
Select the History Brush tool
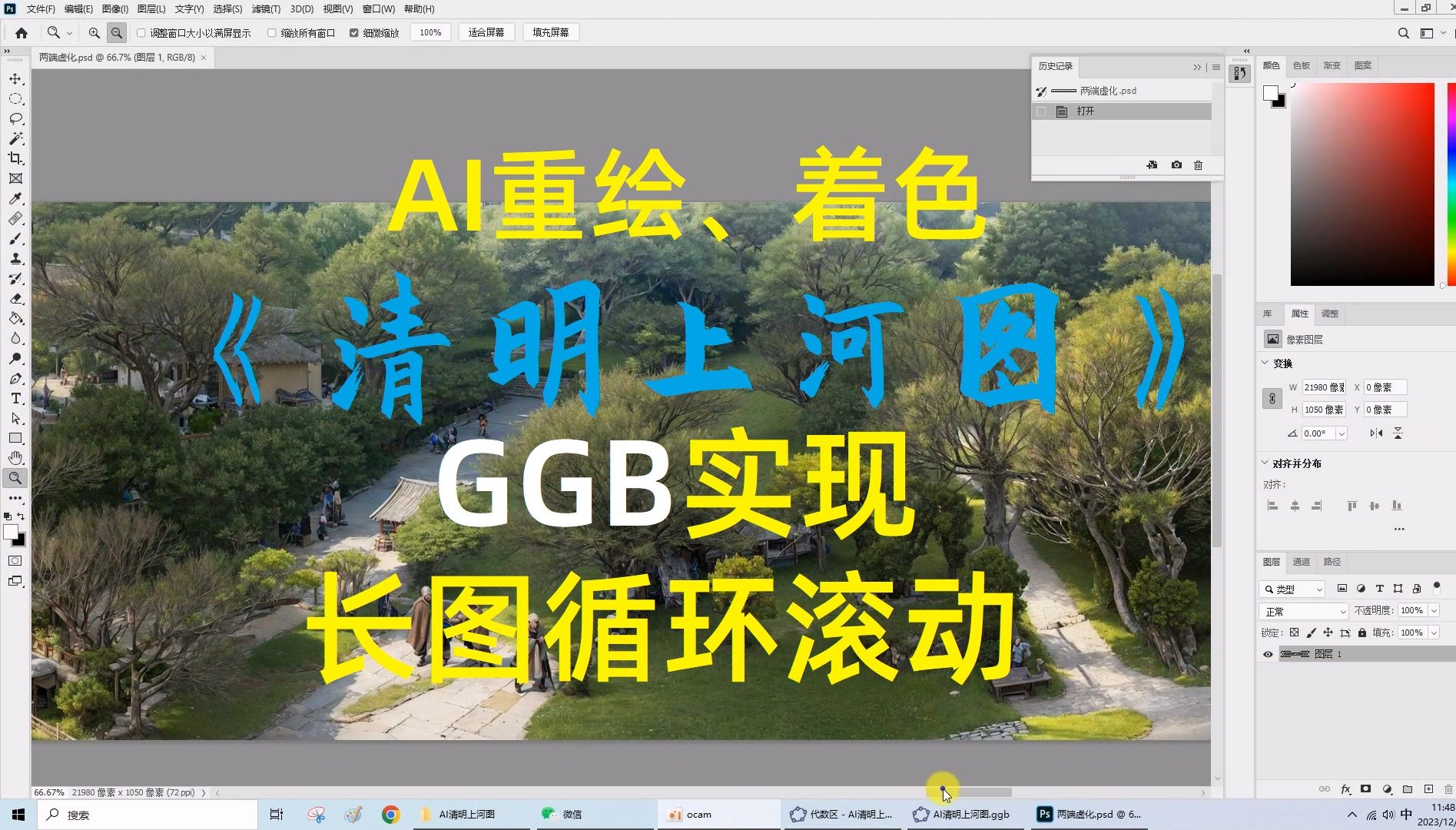(x=15, y=279)
